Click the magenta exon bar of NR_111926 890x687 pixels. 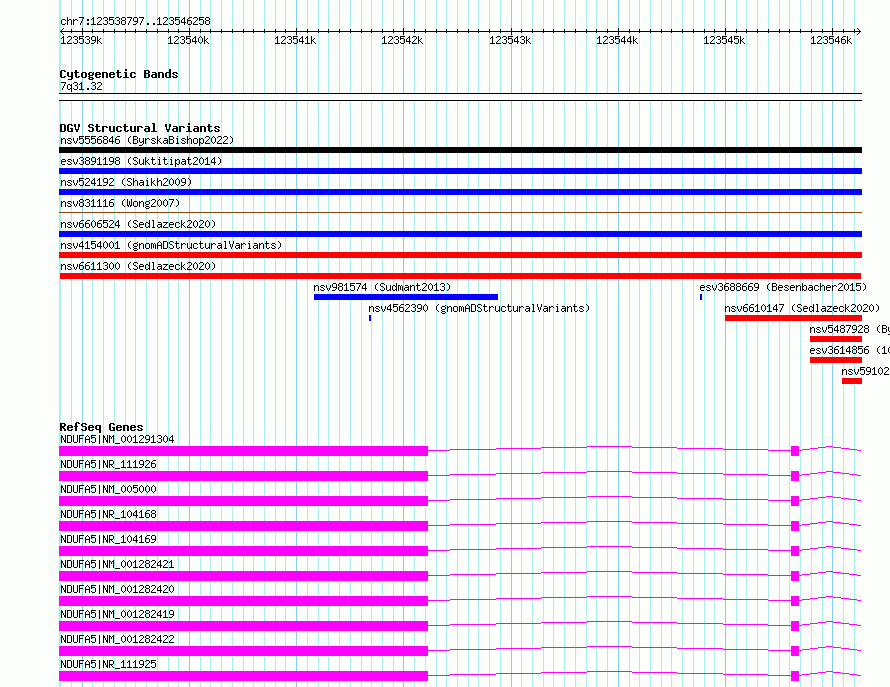click(244, 476)
